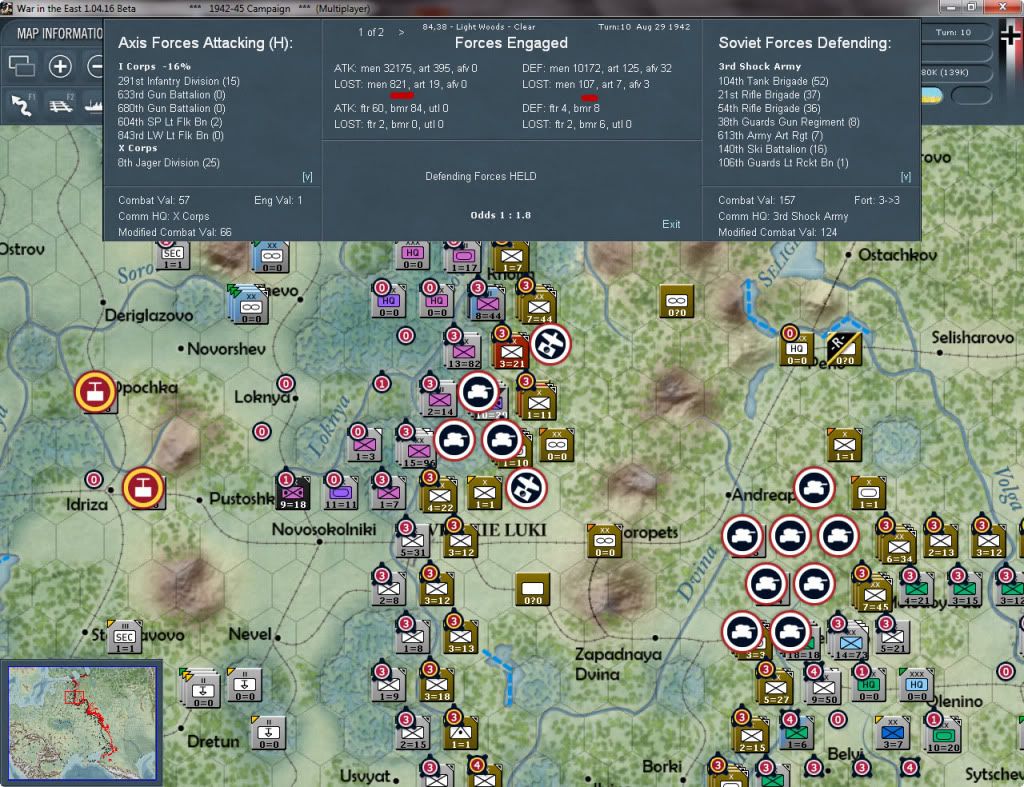Select the Soviet unit 0?0 west of Ostachkov
The height and width of the screenshot is (787, 1024).
pyautogui.click(x=677, y=301)
